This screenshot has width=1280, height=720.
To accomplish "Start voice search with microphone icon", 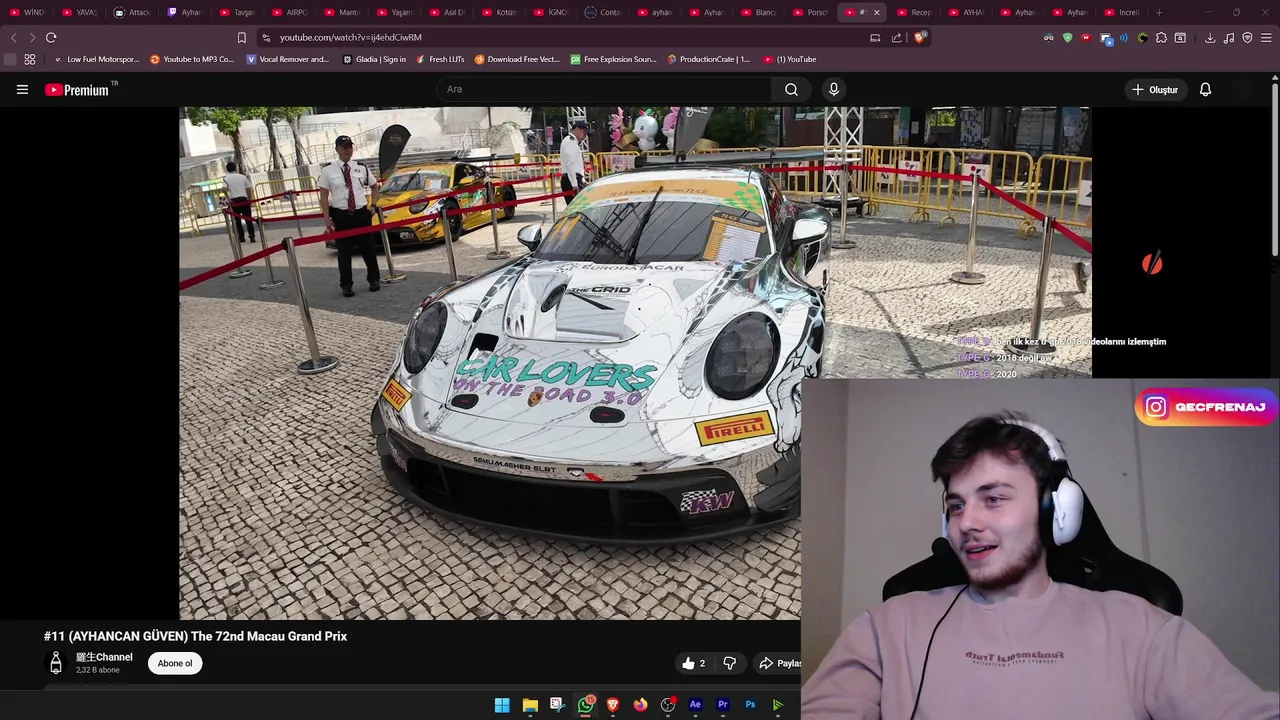I will (834, 89).
